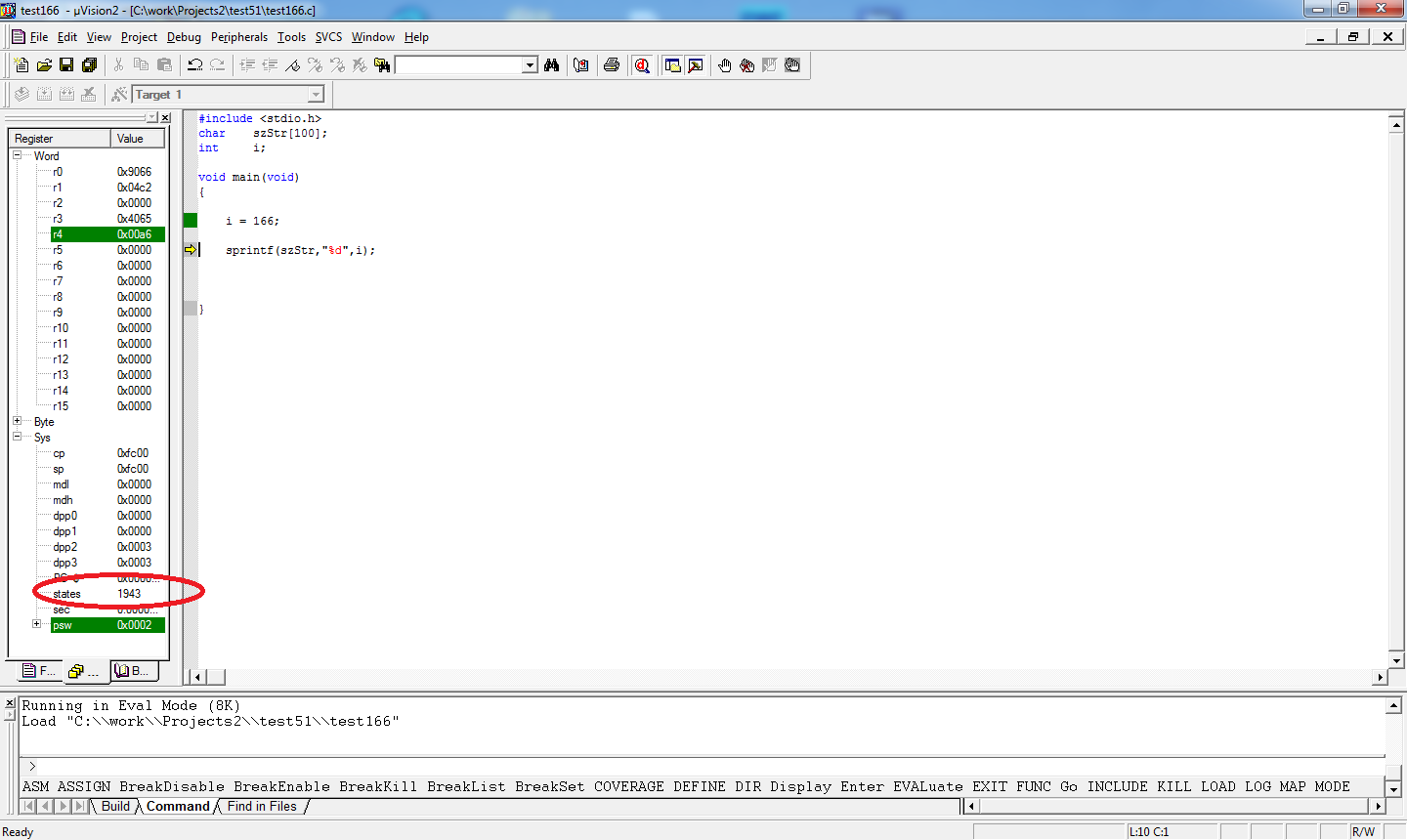Create a new file with toolbar icon
The width and height of the screenshot is (1407, 840).
click(21, 65)
